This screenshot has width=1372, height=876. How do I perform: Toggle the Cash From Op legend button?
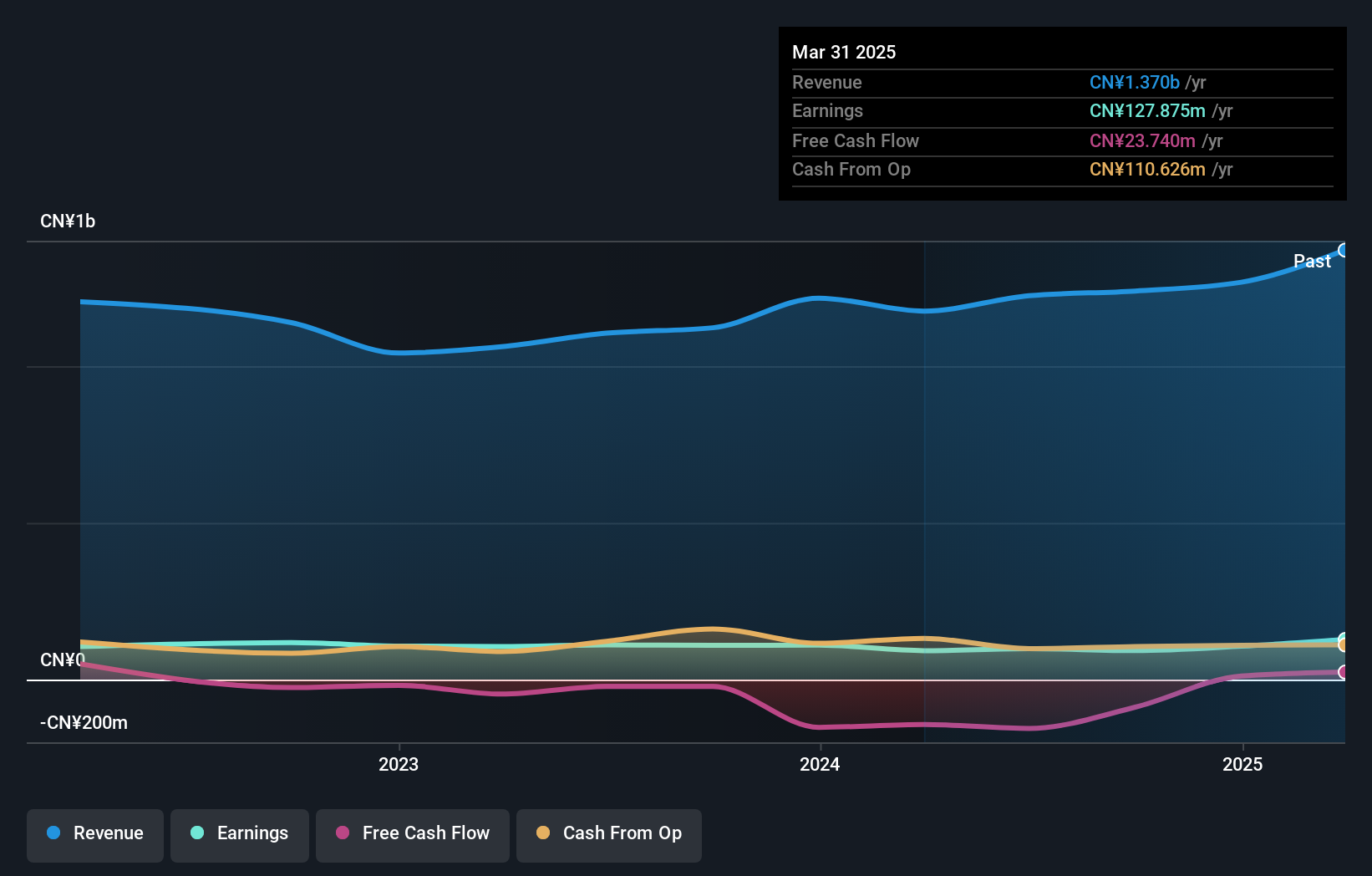point(609,835)
